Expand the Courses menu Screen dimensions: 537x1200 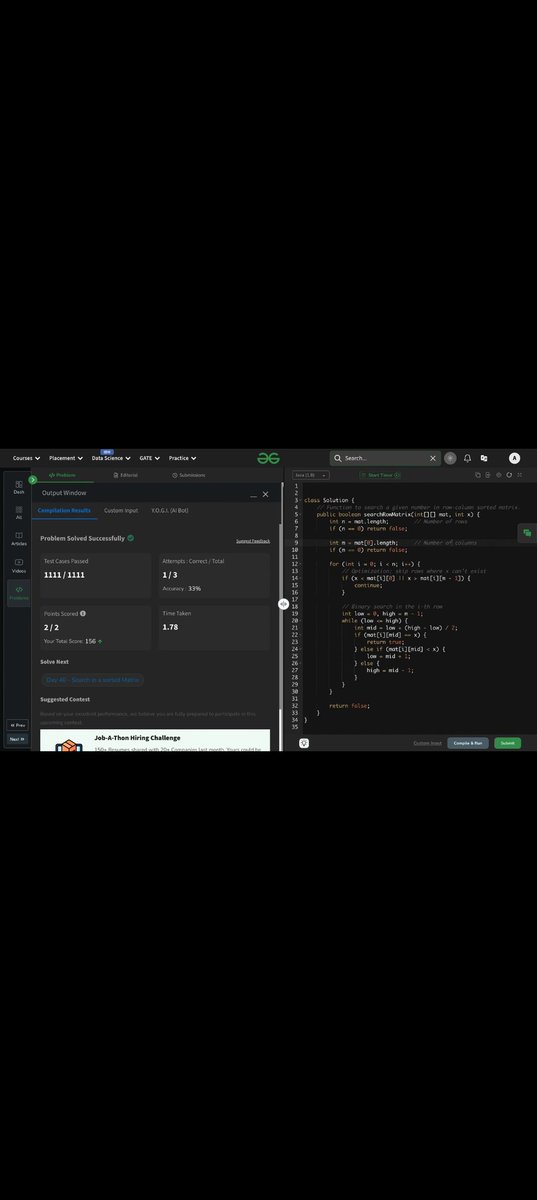point(26,458)
